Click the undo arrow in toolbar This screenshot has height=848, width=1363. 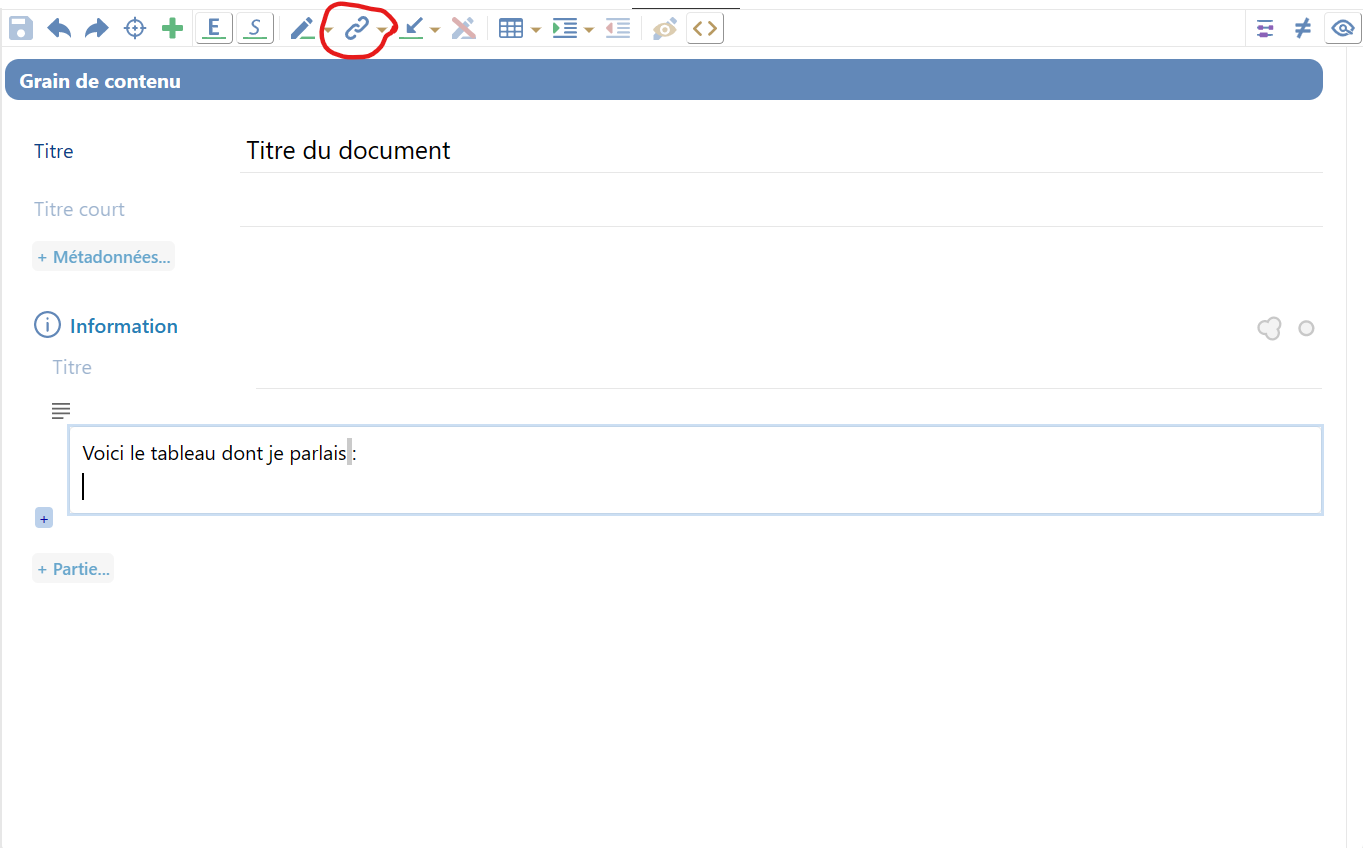pos(59,28)
